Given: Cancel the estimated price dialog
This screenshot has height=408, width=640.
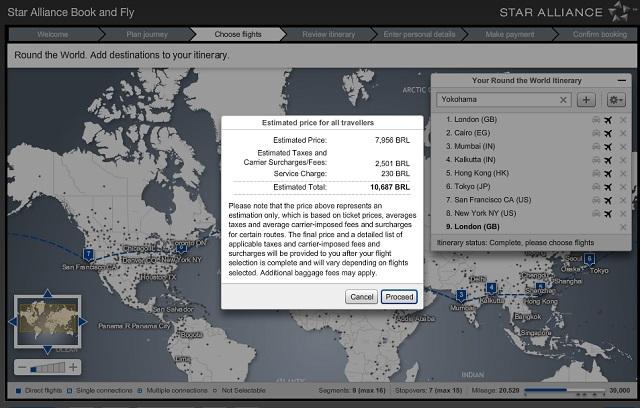Looking at the screenshot, I should (x=361, y=297).
